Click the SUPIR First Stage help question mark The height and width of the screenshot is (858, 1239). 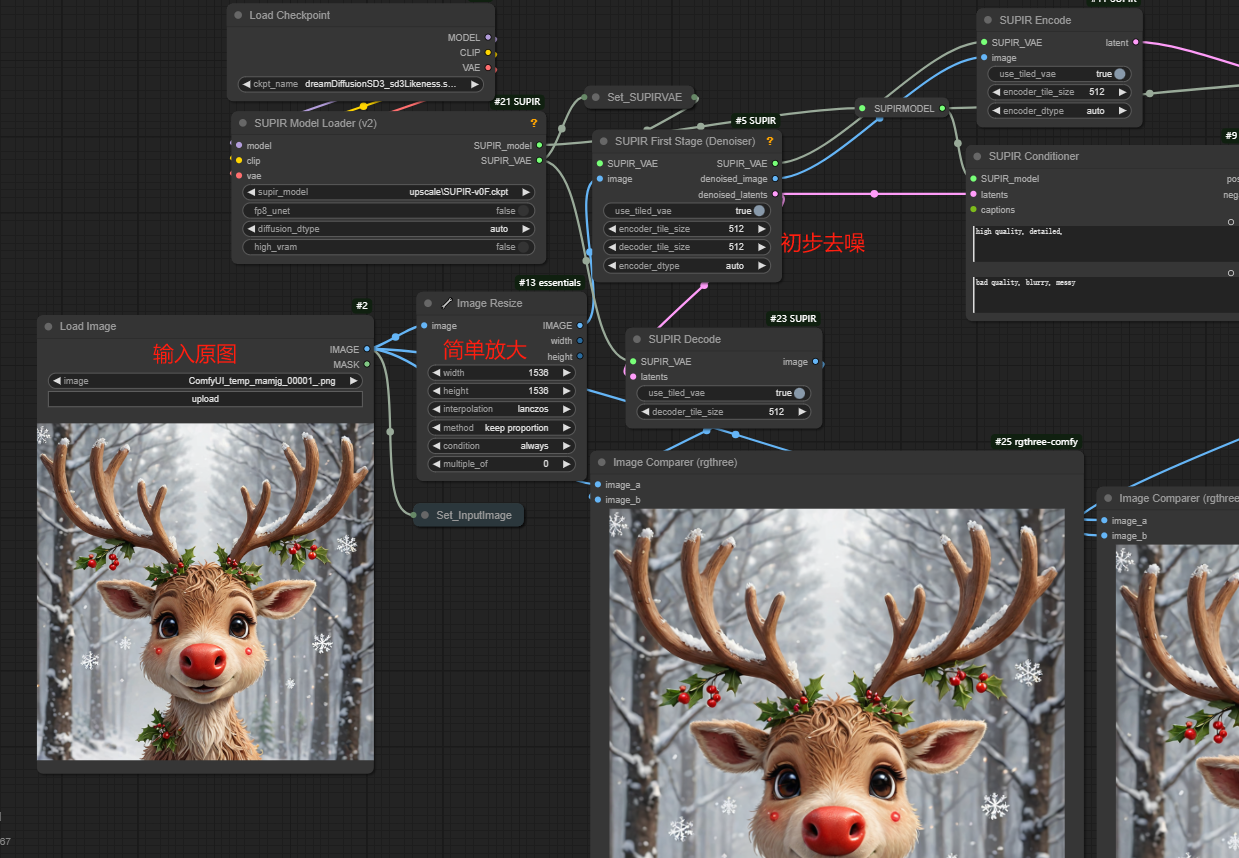coord(769,141)
